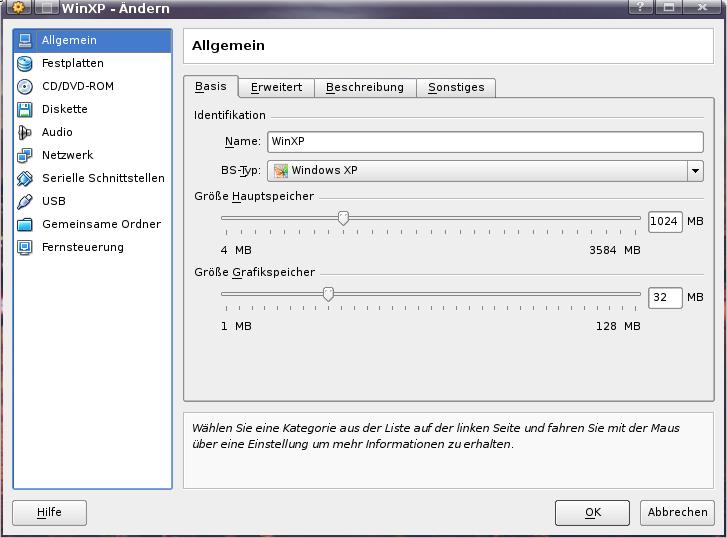
Task: Click the Abbrechen button
Action: 677,512
